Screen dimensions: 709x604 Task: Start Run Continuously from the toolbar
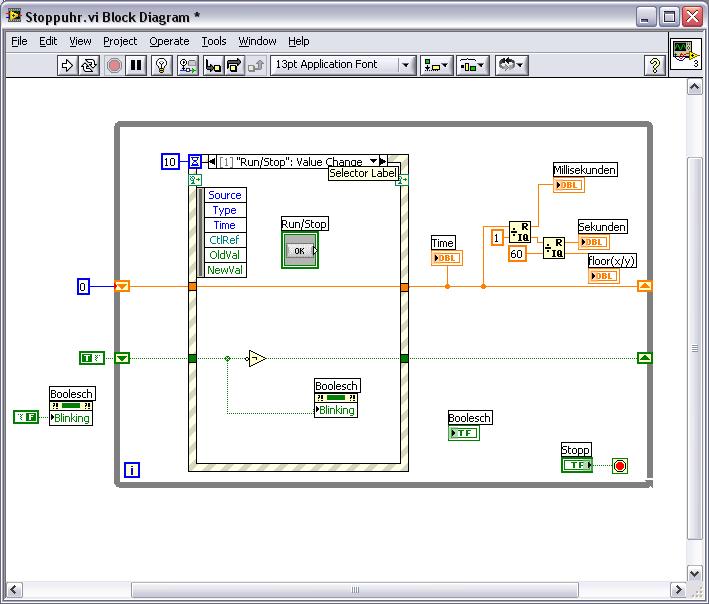[x=90, y=65]
